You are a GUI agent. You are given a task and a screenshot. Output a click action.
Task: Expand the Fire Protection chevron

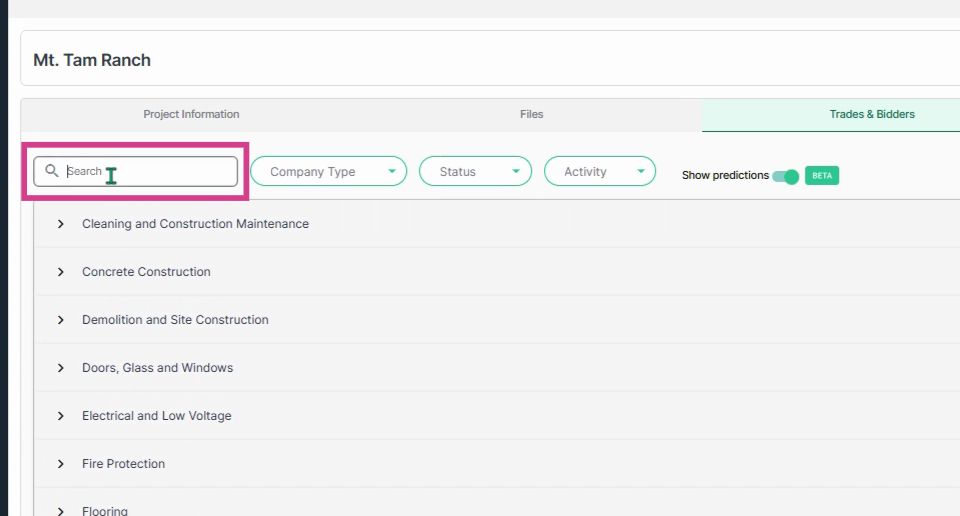(61, 464)
